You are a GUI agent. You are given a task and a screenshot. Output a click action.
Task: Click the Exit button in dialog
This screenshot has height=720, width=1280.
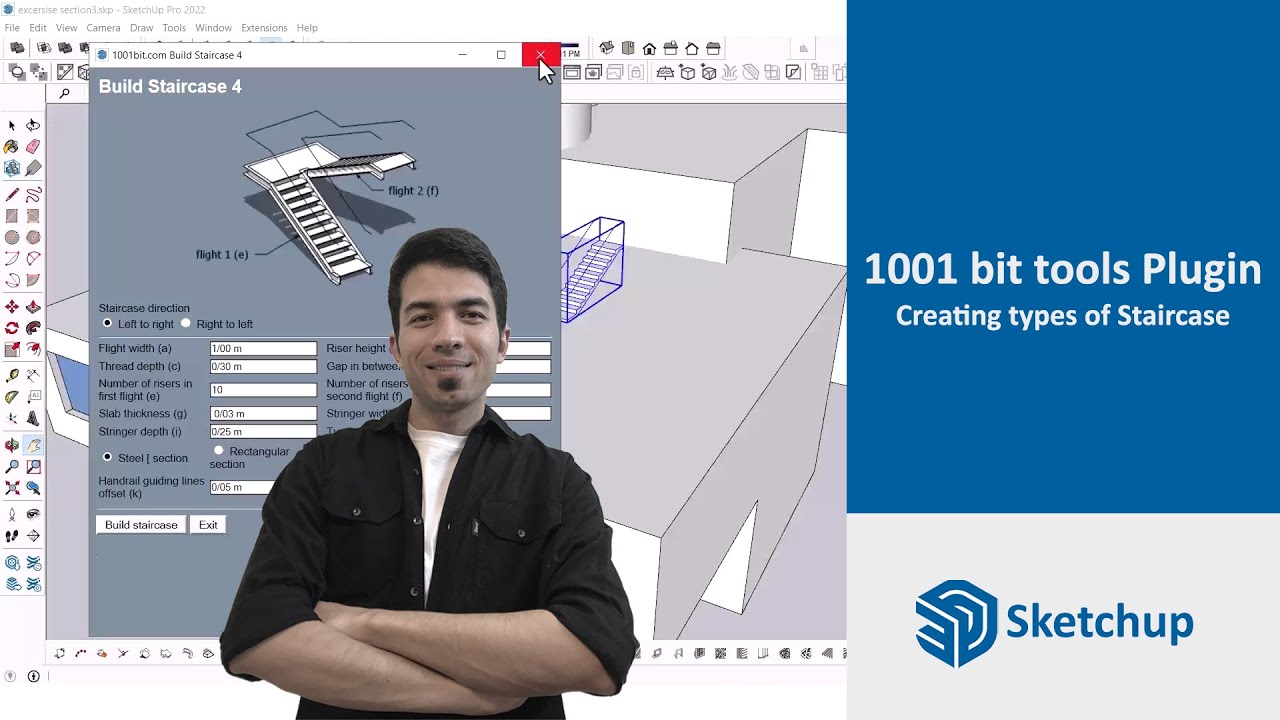[208, 525]
